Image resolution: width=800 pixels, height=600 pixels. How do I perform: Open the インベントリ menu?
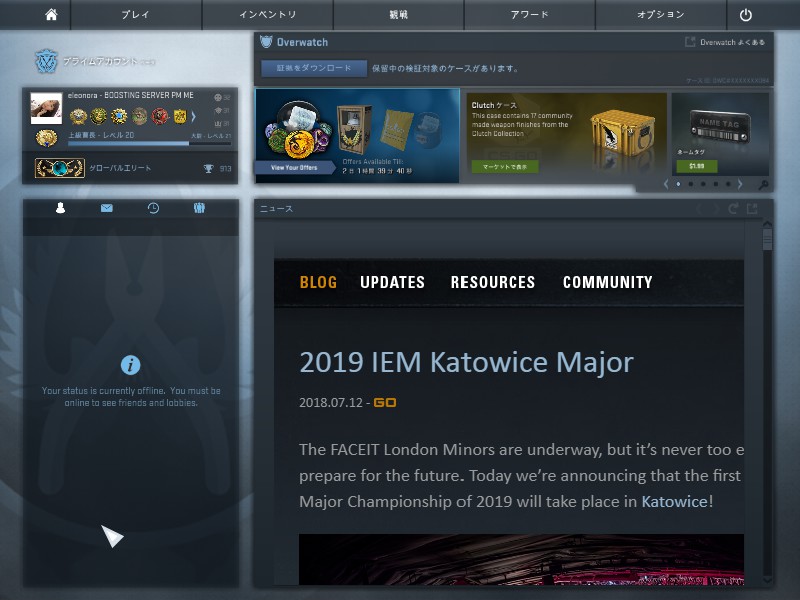pyautogui.click(x=268, y=14)
